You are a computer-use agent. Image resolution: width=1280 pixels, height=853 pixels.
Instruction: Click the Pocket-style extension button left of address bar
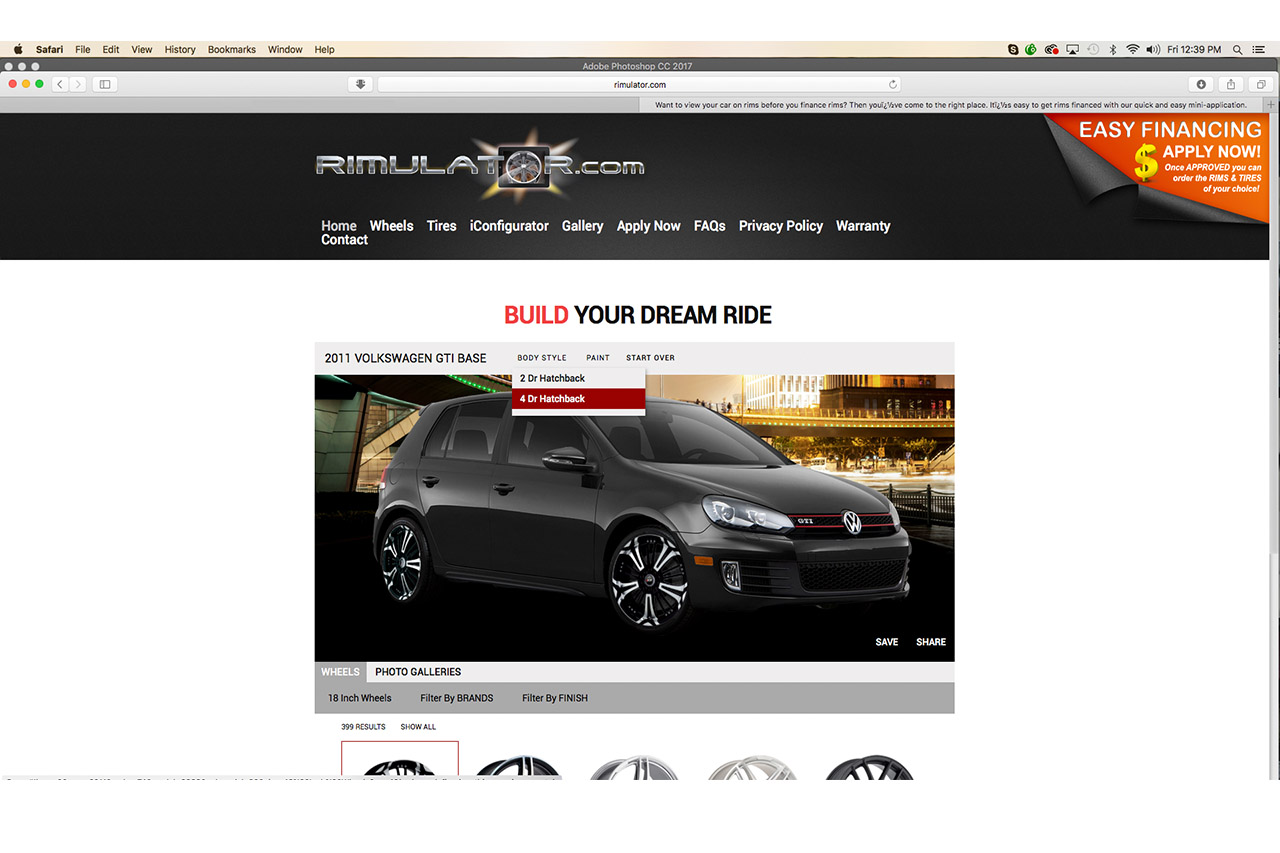tap(361, 84)
